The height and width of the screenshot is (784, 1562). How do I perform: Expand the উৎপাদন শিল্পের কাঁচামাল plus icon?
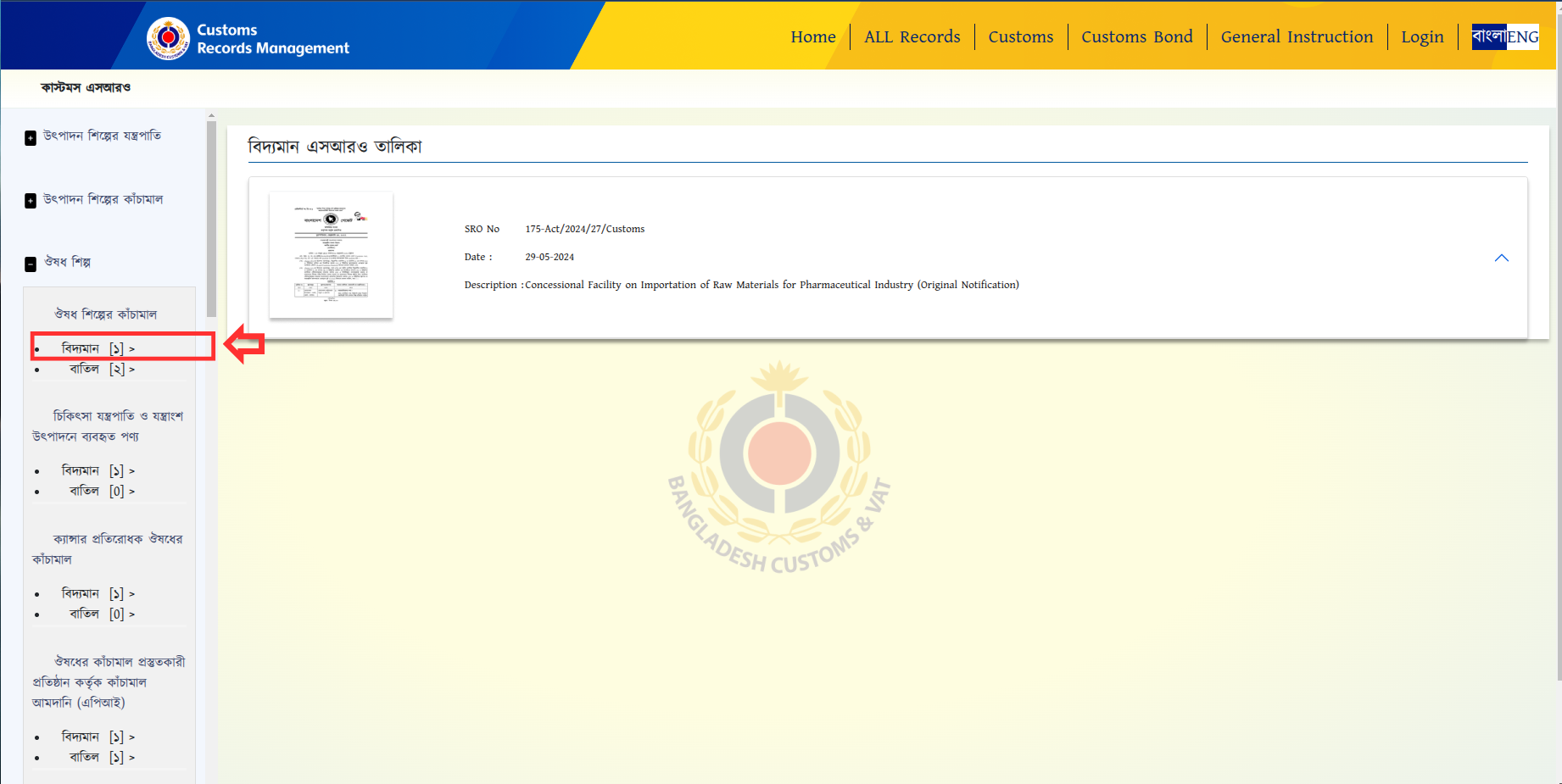pos(31,201)
